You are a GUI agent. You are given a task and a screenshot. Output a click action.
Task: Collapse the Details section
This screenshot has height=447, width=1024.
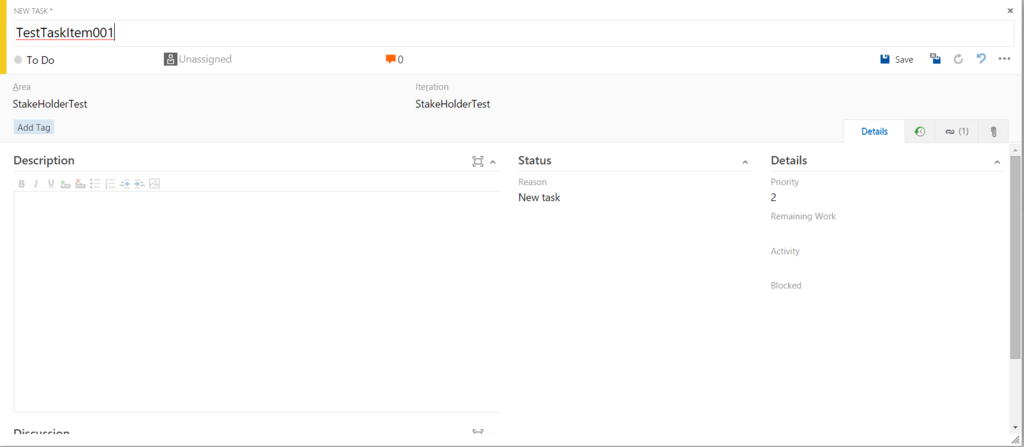pyautogui.click(x=997, y=162)
